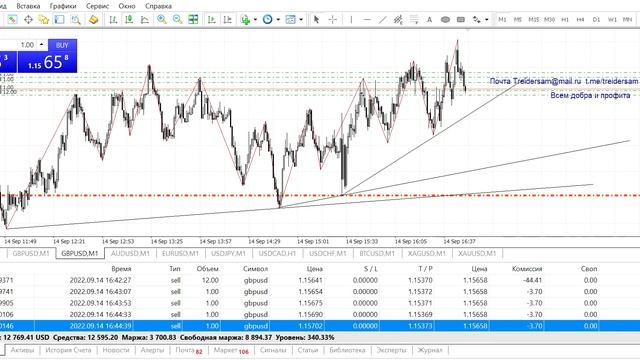Click the buy price 1.15 65 panel
This screenshot has width=640, height=360.
click(x=47, y=62)
